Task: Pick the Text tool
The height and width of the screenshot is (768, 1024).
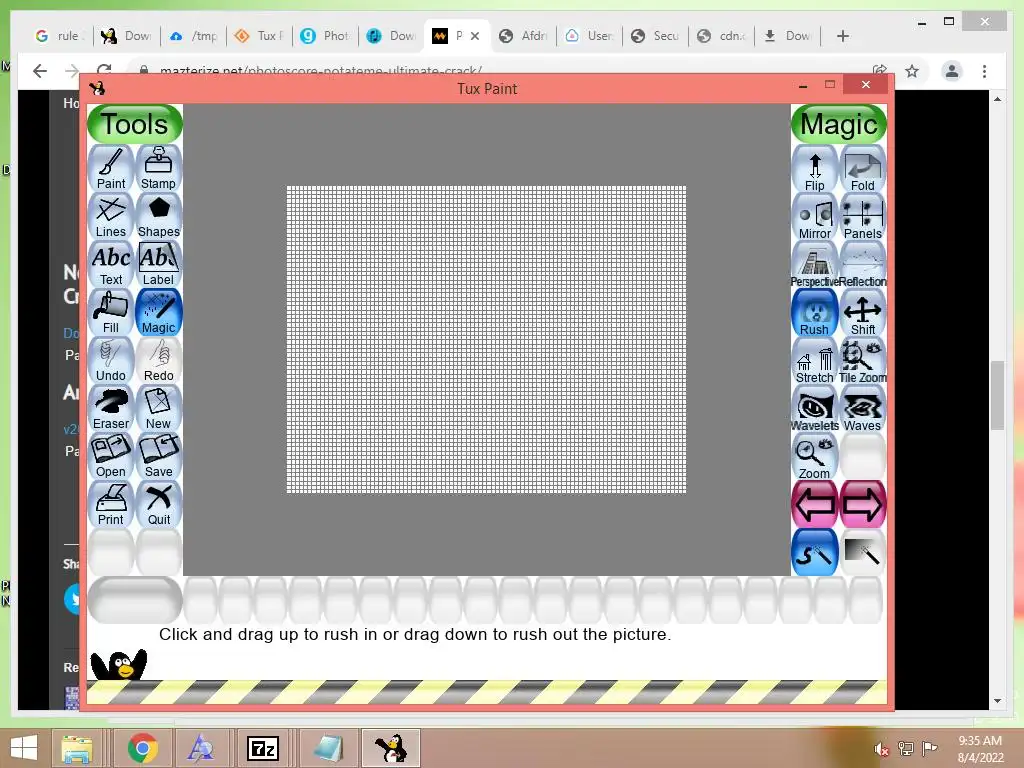Action: (x=111, y=264)
